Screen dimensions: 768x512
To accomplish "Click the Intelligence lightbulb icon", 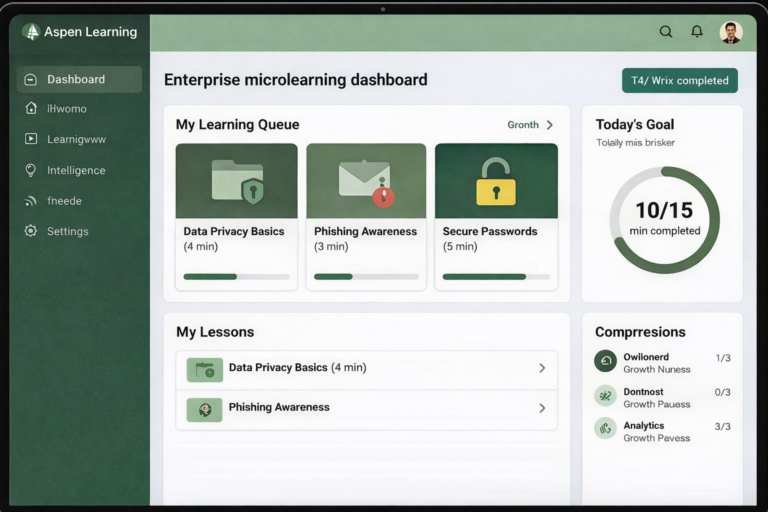I will pyautogui.click(x=31, y=170).
